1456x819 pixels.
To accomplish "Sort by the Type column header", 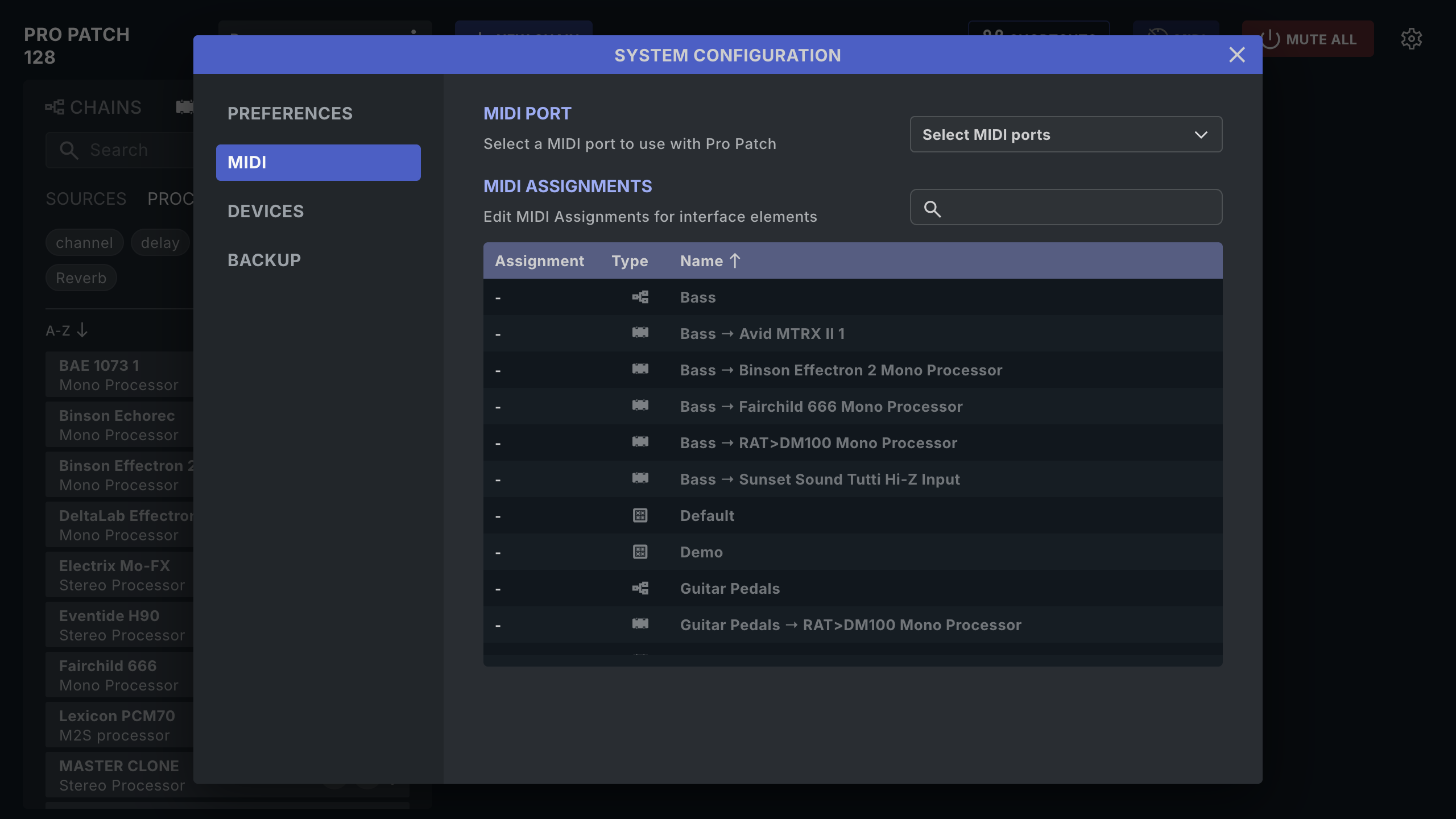I will pos(630,261).
